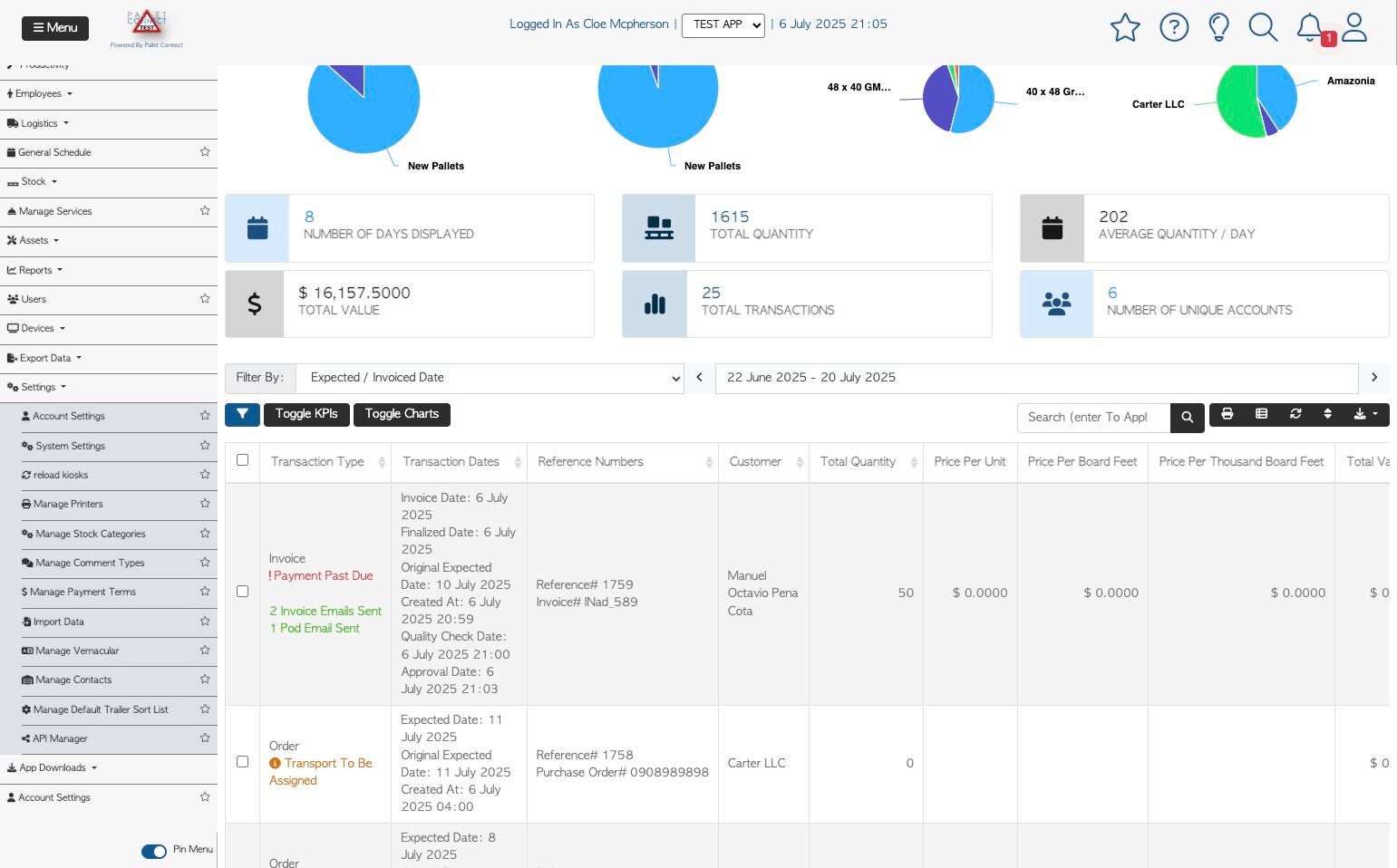Image resolution: width=1397 pixels, height=868 pixels.
Task: Open the help question mark icon
Action: (1174, 27)
